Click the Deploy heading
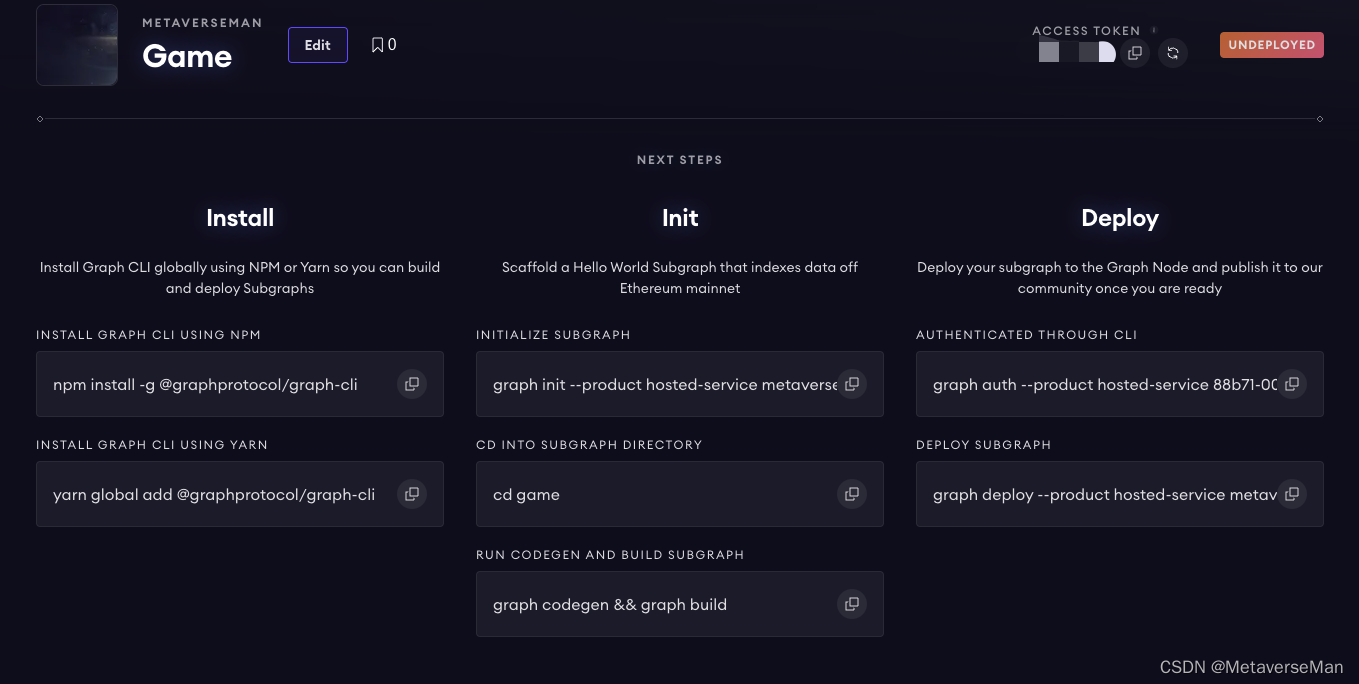The height and width of the screenshot is (684, 1359). [1120, 218]
